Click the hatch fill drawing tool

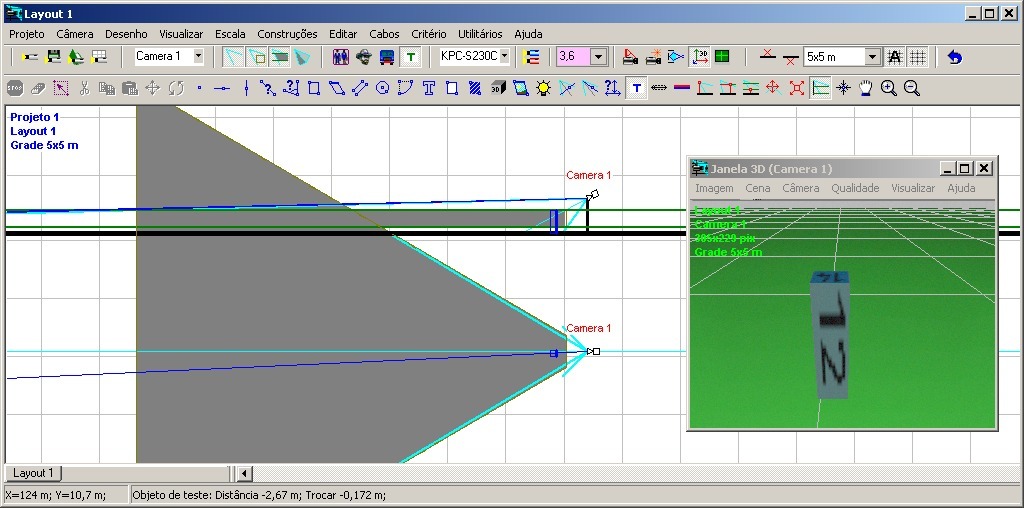tap(475, 88)
